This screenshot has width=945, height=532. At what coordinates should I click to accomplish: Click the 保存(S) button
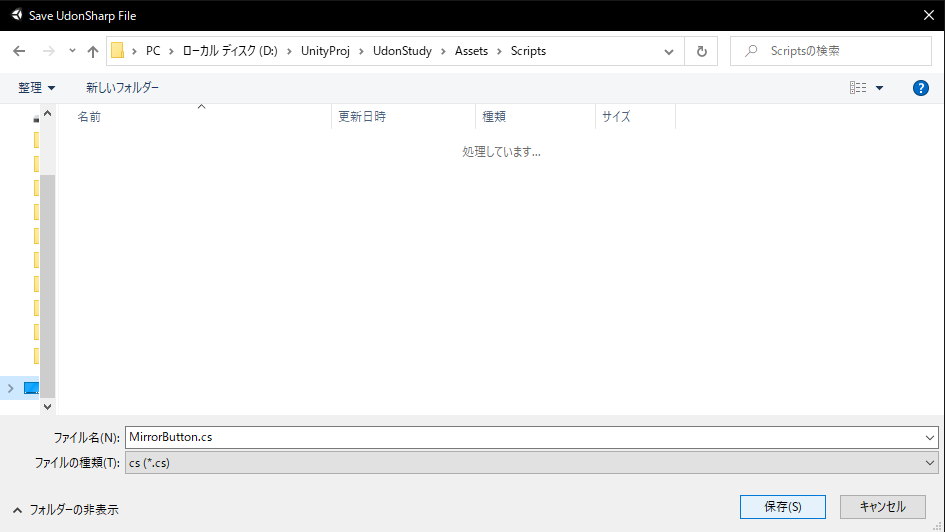coord(783,507)
